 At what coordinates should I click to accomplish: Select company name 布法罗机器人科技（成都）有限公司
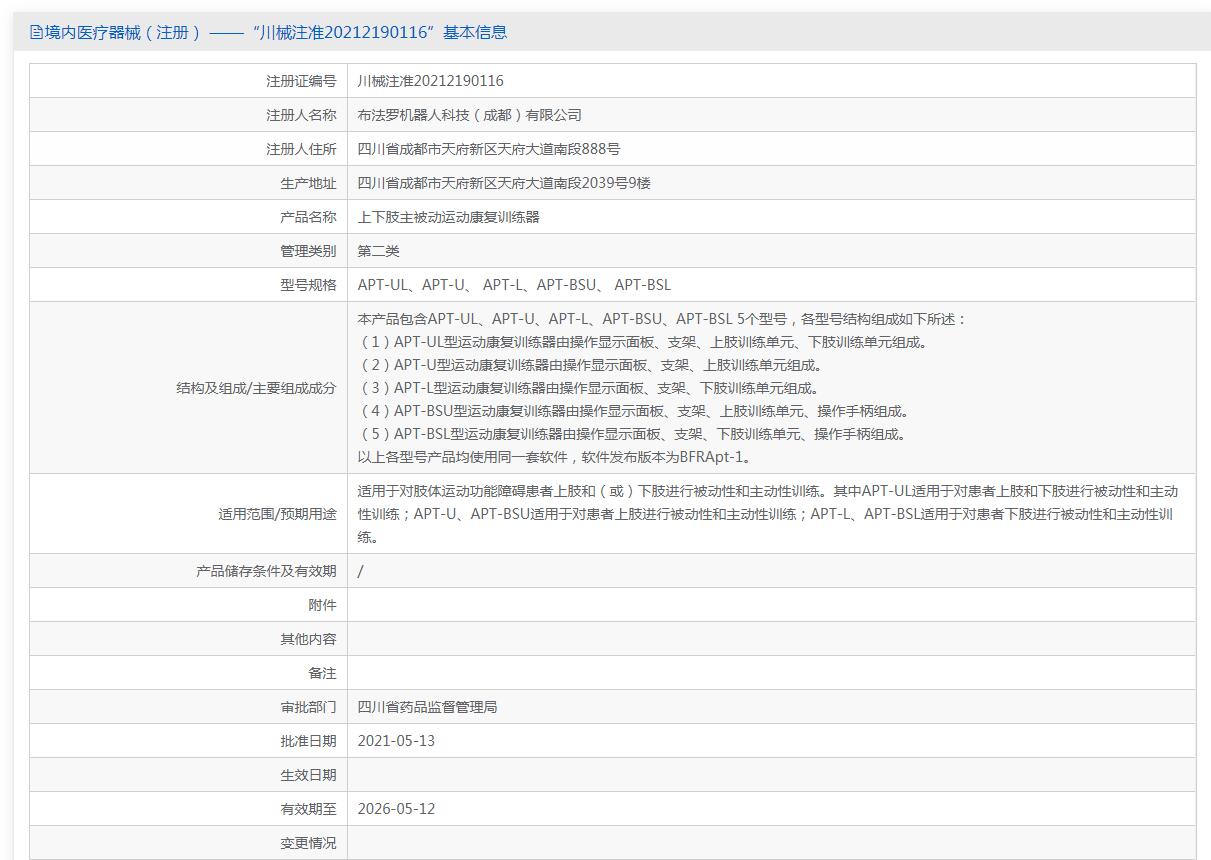pyautogui.click(x=470, y=115)
